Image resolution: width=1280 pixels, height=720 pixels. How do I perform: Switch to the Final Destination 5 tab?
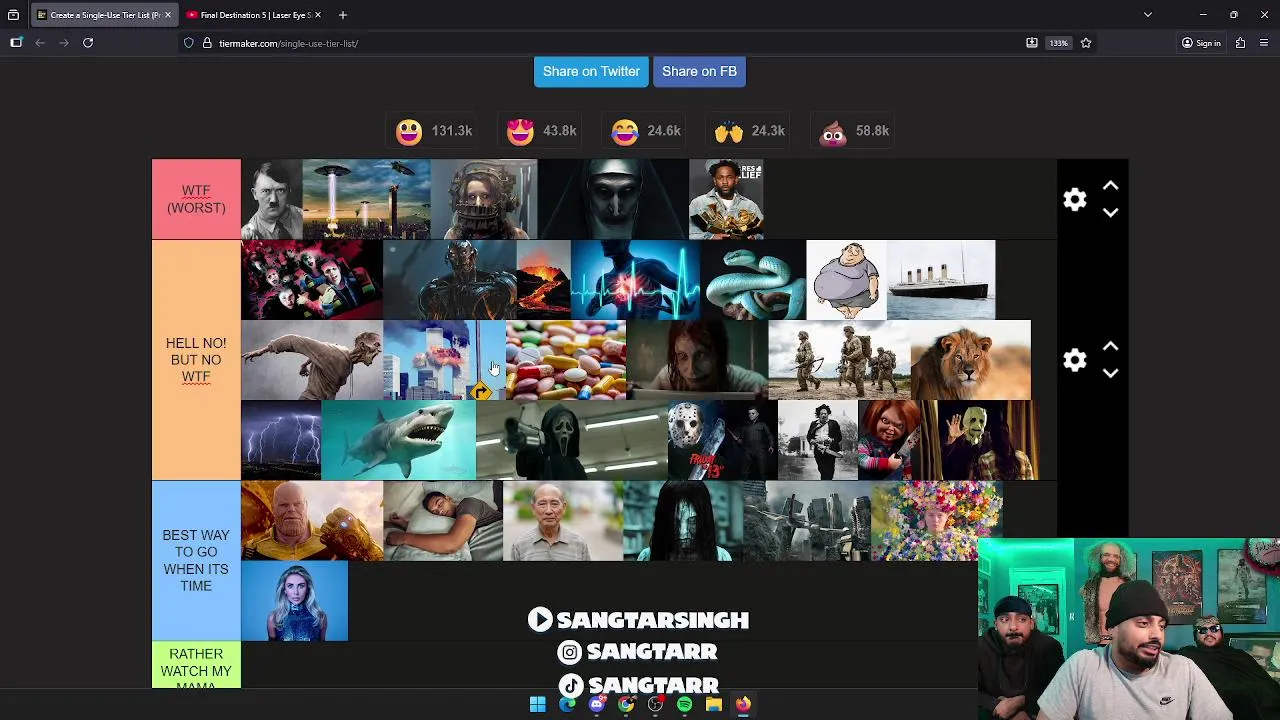254,15
